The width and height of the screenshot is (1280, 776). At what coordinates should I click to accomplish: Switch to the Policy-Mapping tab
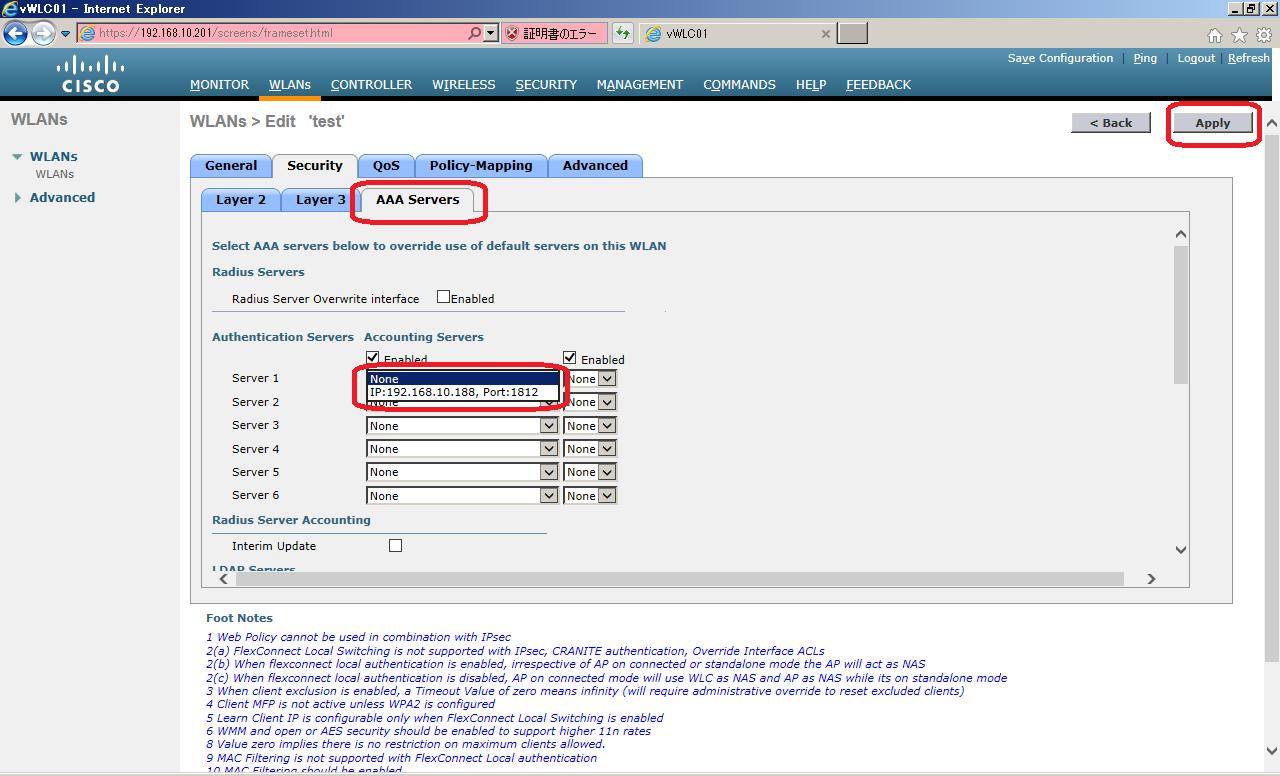(481, 166)
